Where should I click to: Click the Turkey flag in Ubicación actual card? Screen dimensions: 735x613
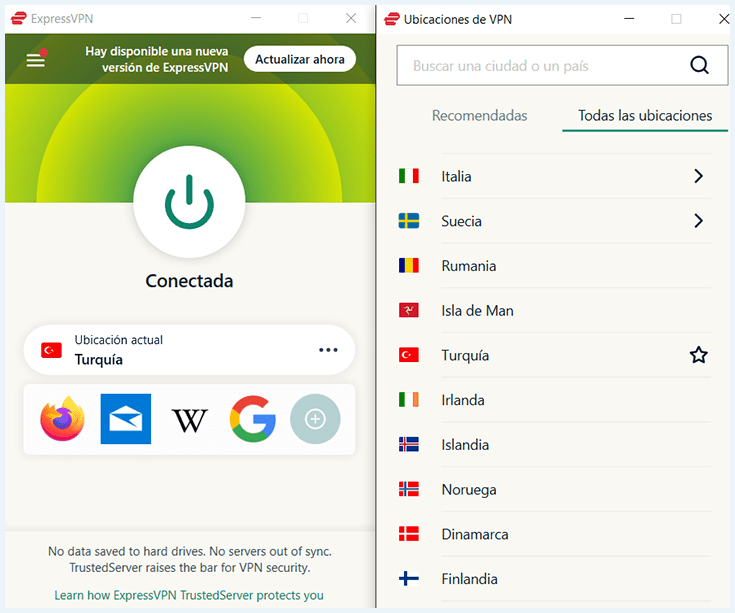point(51,350)
